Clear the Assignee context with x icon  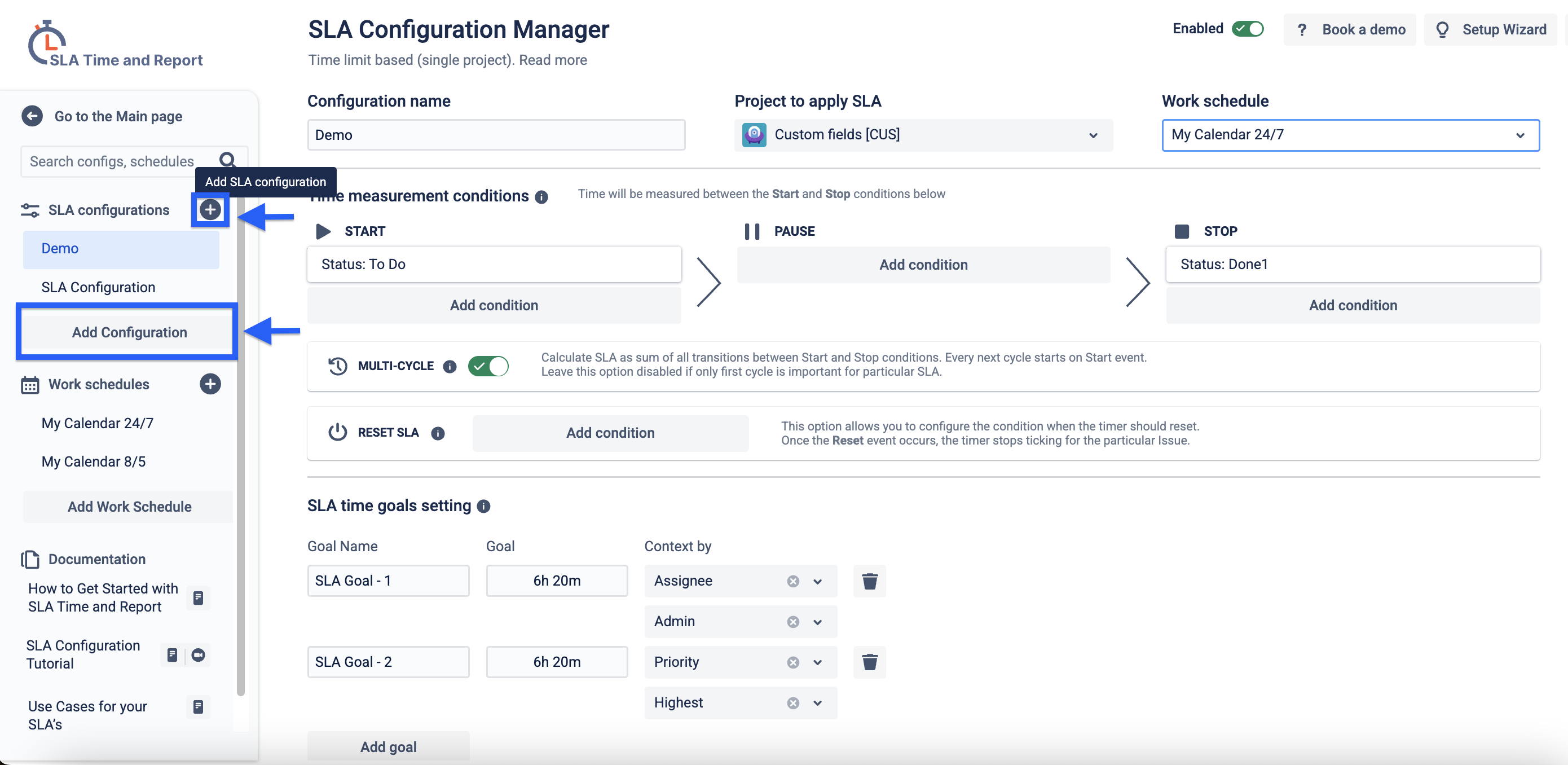pyautogui.click(x=792, y=581)
